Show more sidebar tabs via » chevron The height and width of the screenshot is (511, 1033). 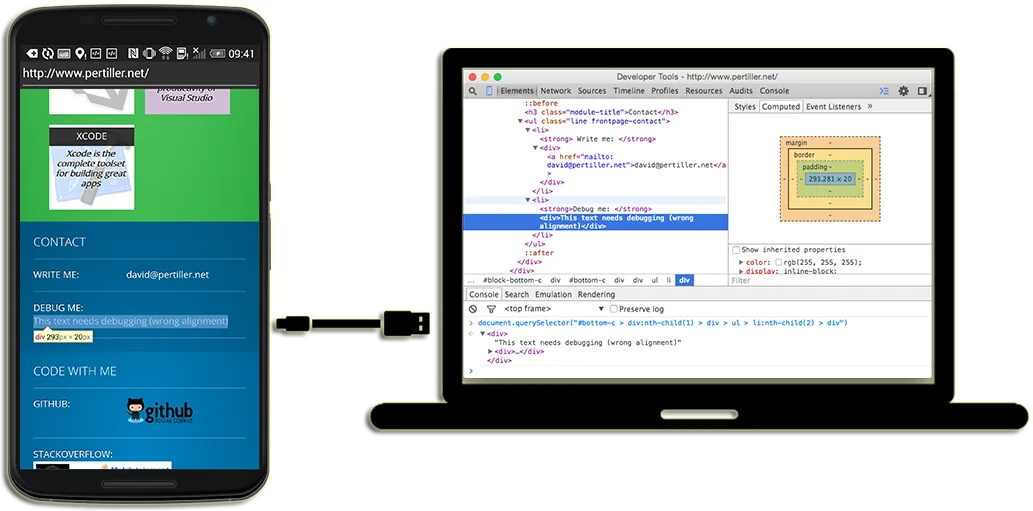(870, 106)
